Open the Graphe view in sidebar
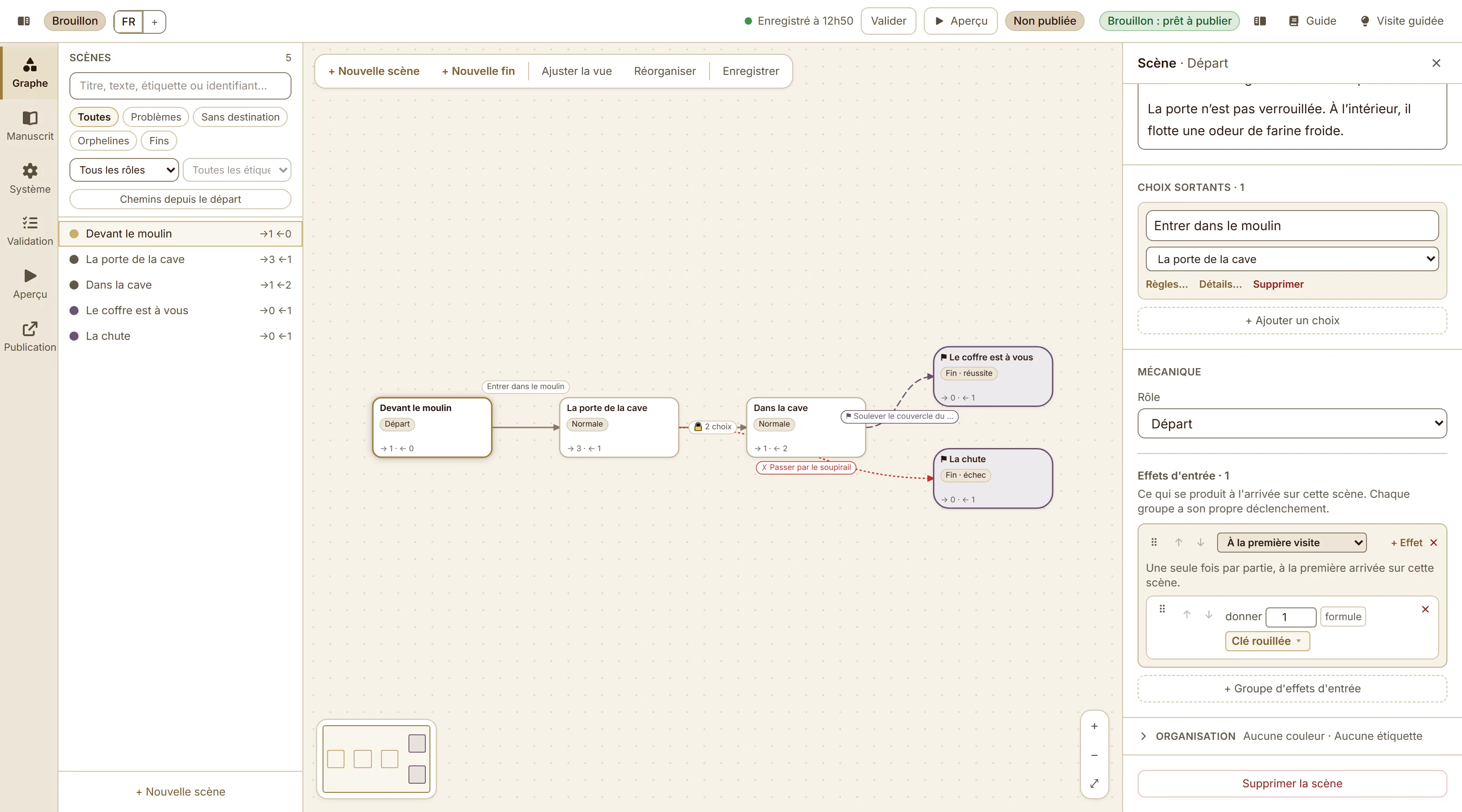The height and width of the screenshot is (812, 1462). [x=30, y=73]
